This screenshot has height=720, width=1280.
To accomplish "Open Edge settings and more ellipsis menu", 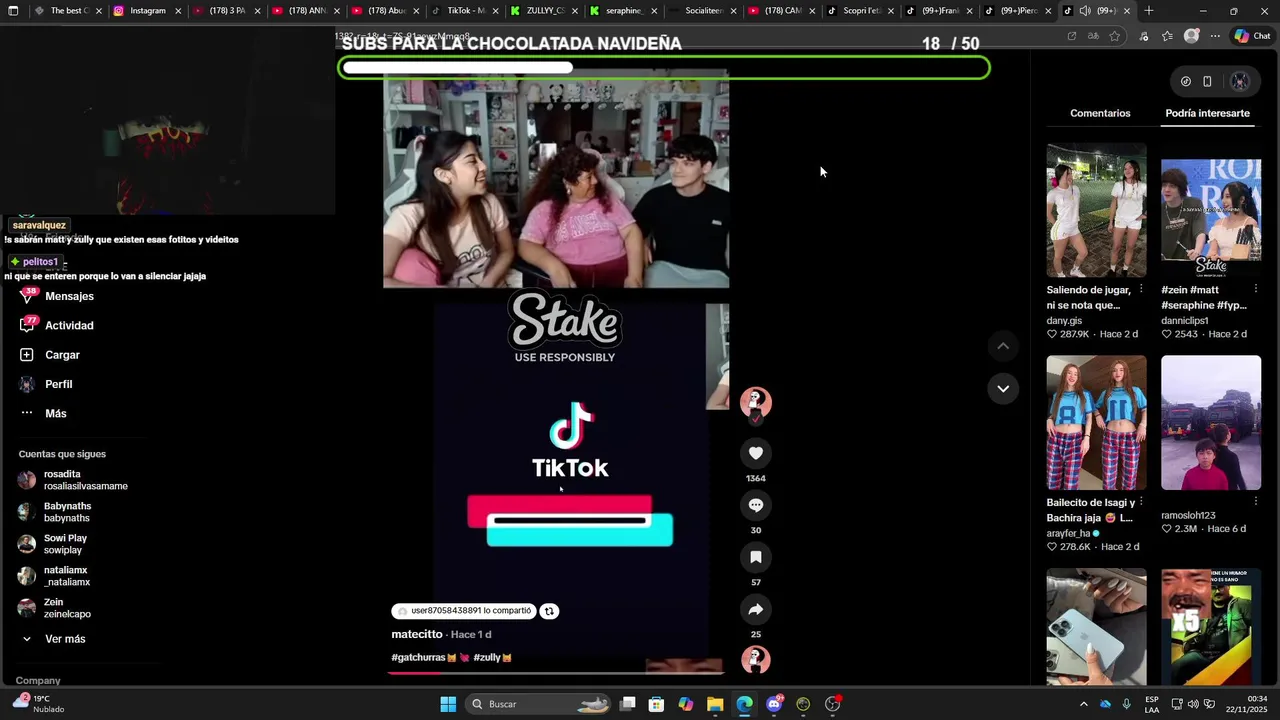I will (1215, 36).
